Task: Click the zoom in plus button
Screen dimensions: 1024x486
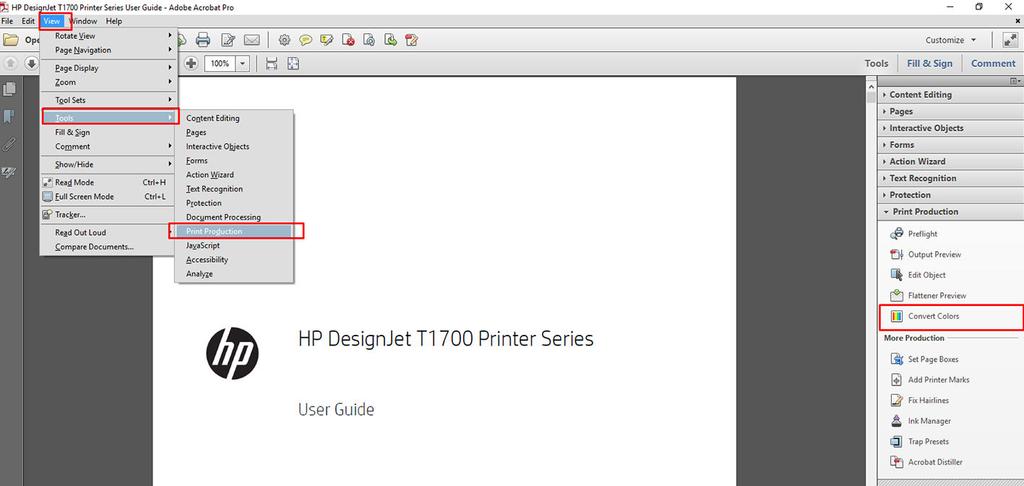Action: coord(191,63)
